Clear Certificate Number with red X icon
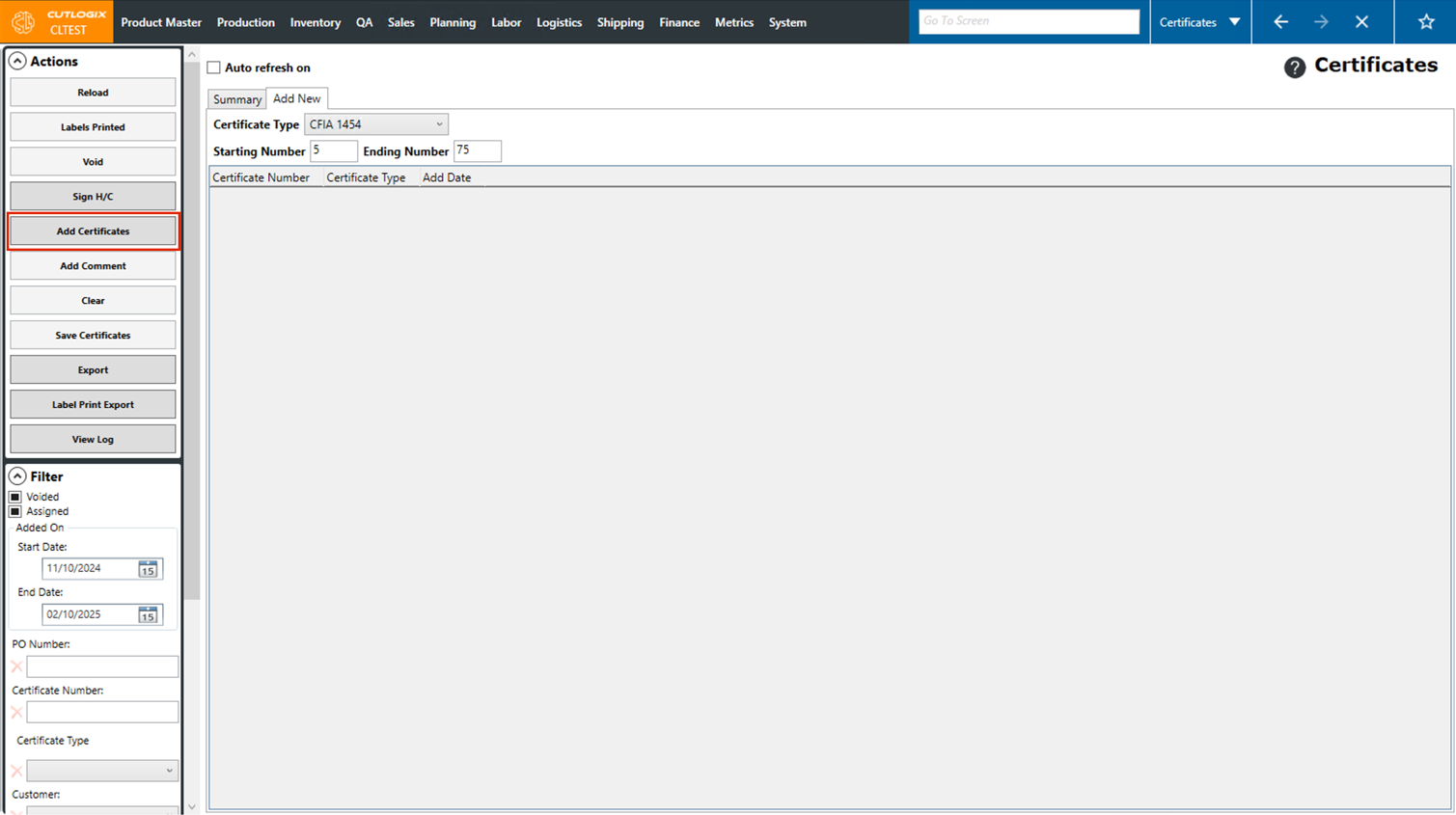Image resolution: width=1456 pixels, height=815 pixels. (x=16, y=713)
